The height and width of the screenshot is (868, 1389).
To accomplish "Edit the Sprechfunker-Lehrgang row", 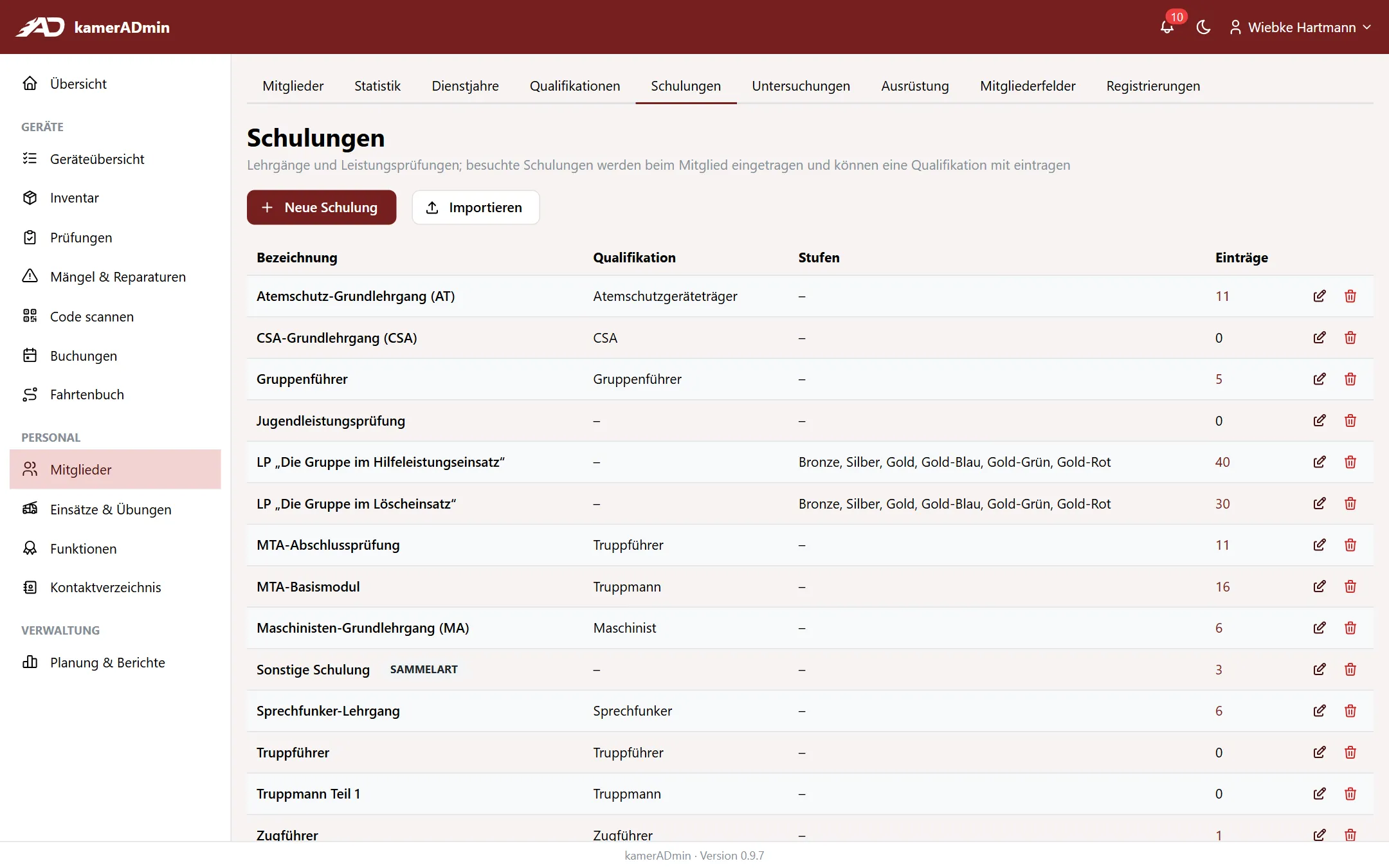I will coord(1320,711).
